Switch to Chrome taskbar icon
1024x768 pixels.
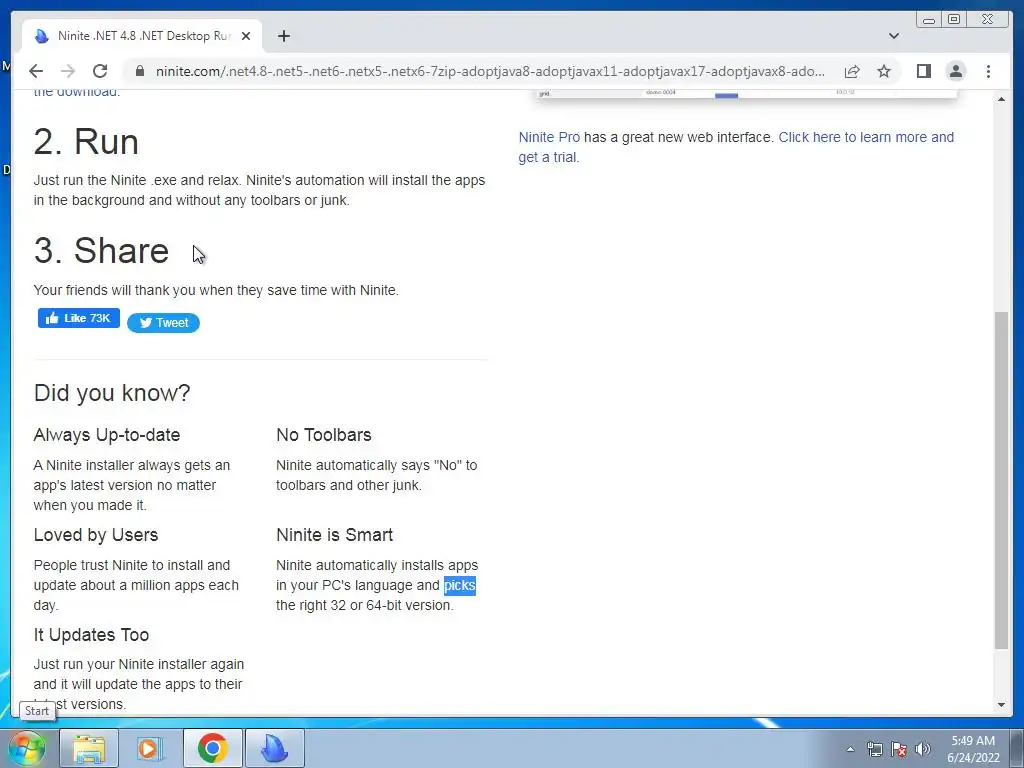(212, 748)
